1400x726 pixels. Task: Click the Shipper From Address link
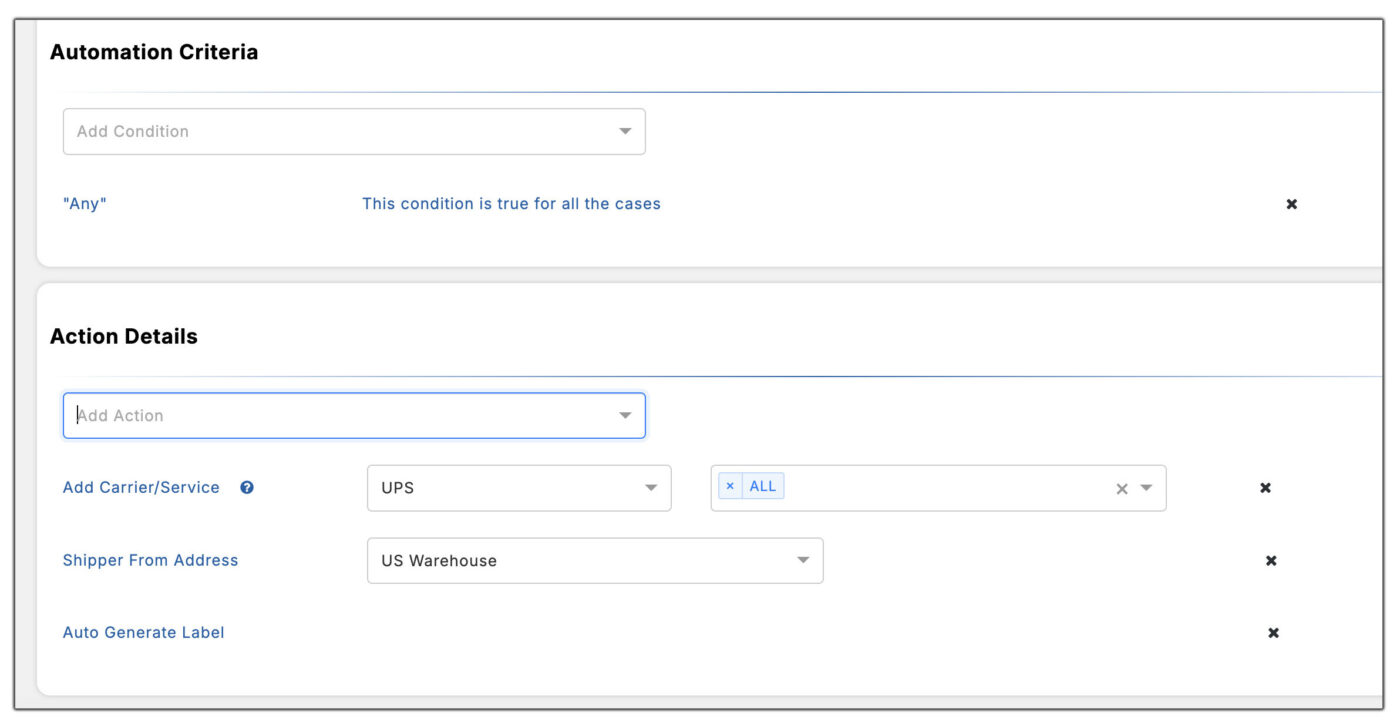point(150,560)
